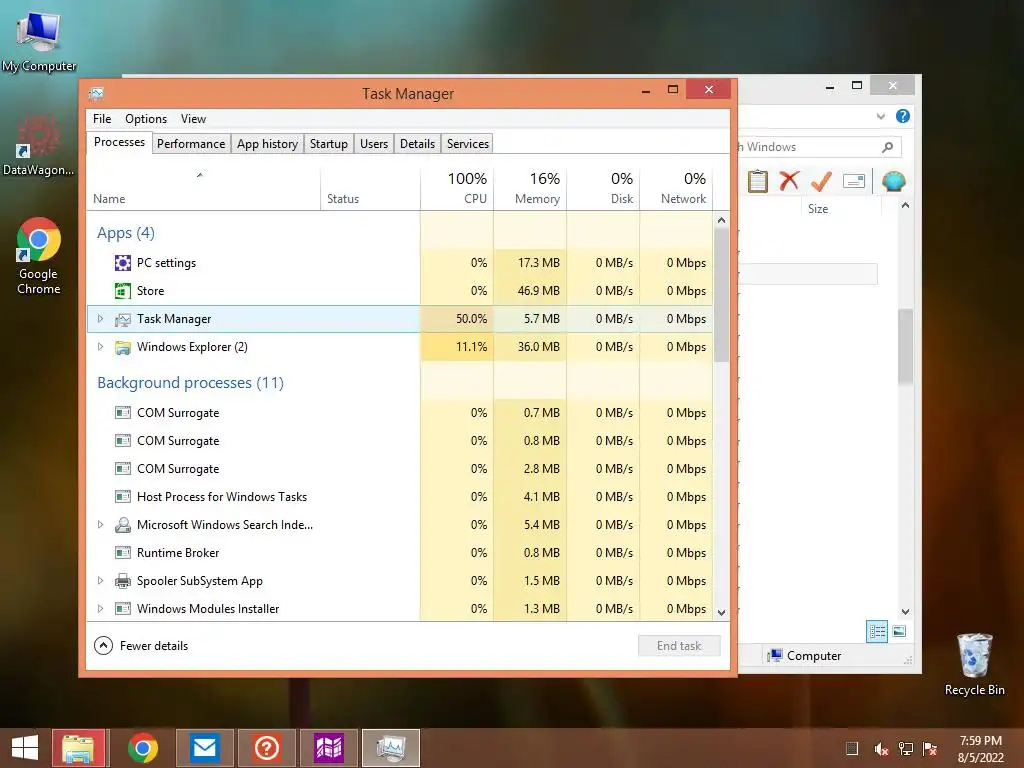Click the touch keyboard tray icon
The image size is (1024, 768).
tap(852, 748)
